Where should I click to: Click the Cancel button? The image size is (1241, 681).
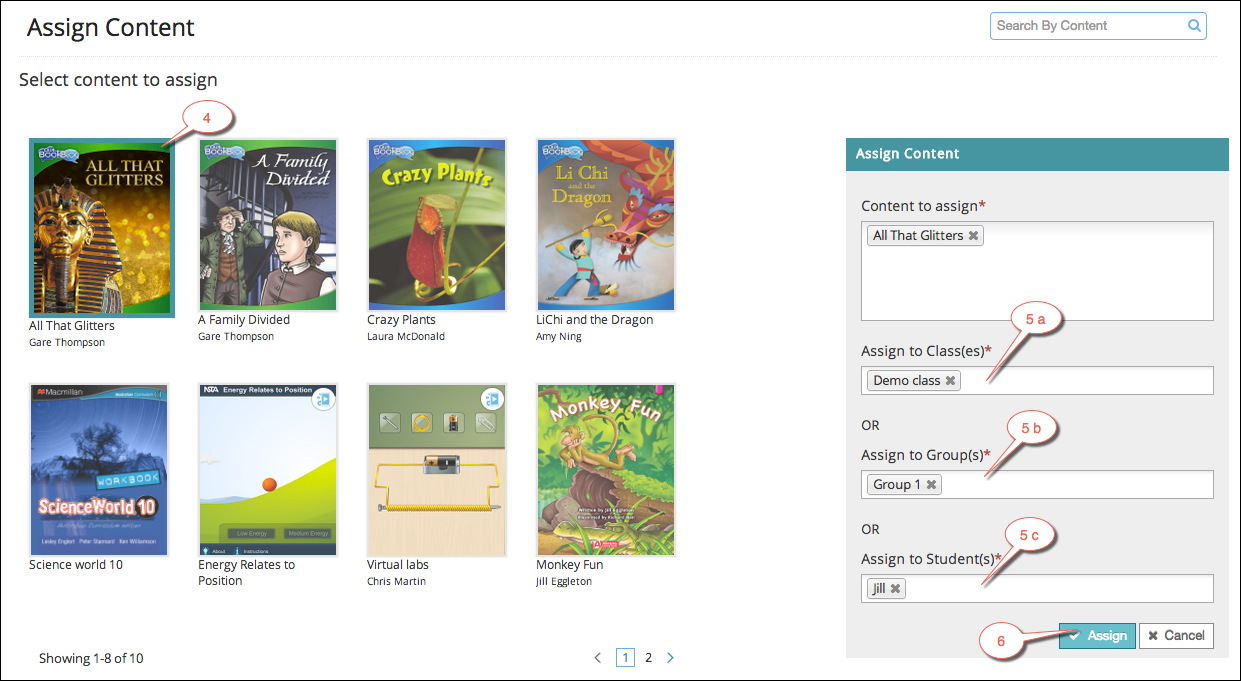pos(1176,636)
